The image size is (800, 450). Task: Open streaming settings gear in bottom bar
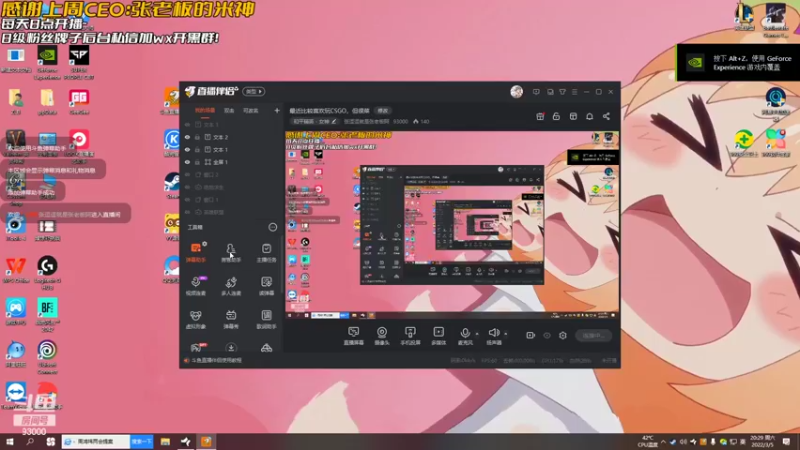point(563,335)
